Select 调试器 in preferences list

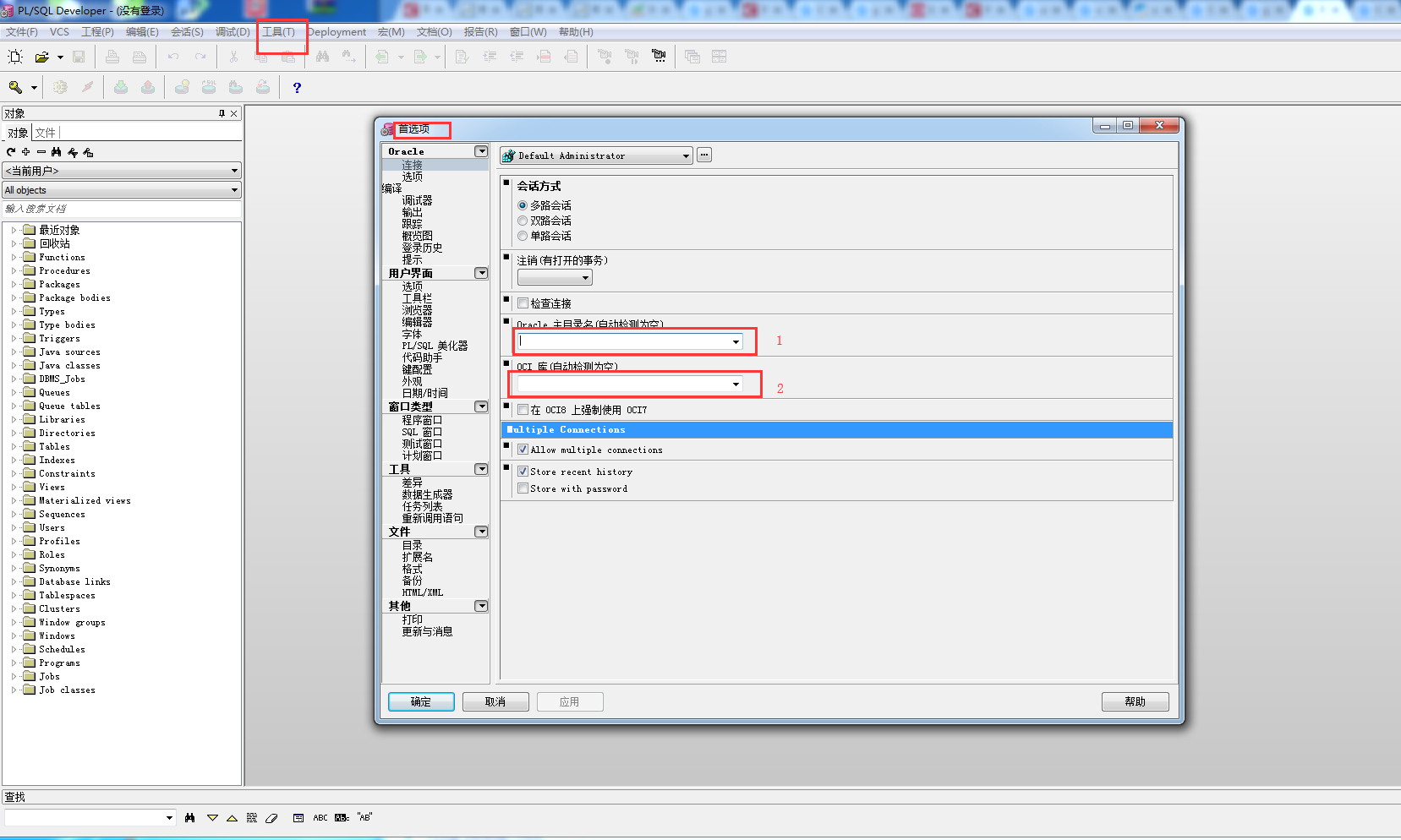[x=417, y=200]
